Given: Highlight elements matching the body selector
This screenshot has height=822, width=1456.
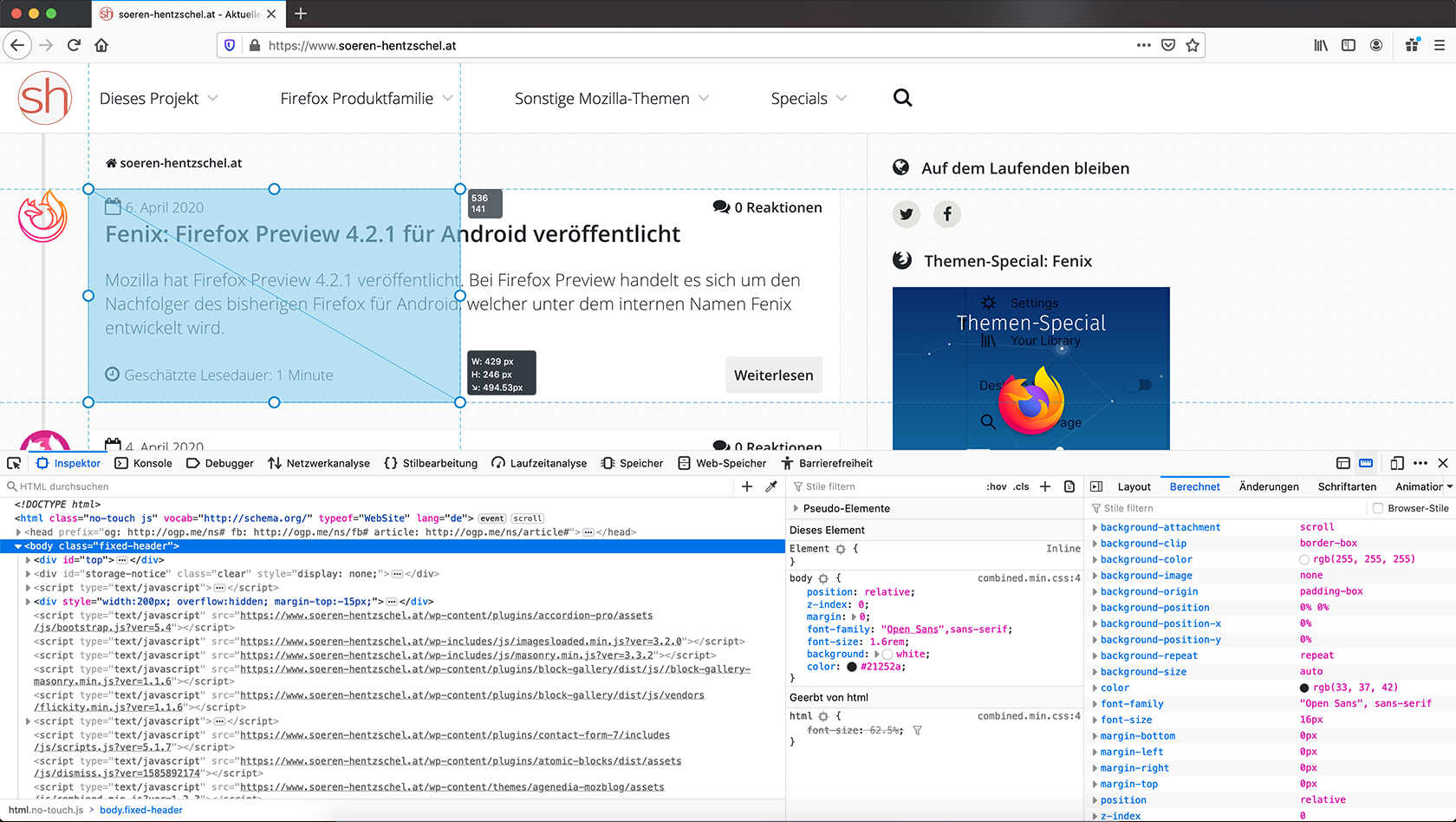Looking at the screenshot, I should 823,578.
